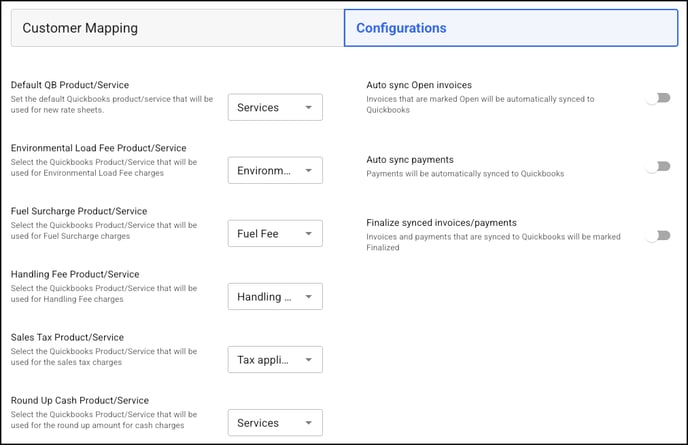Screen dimensions: 688x445
Task: Switch to the Customer Mapping tab
Action: [x=178, y=28]
